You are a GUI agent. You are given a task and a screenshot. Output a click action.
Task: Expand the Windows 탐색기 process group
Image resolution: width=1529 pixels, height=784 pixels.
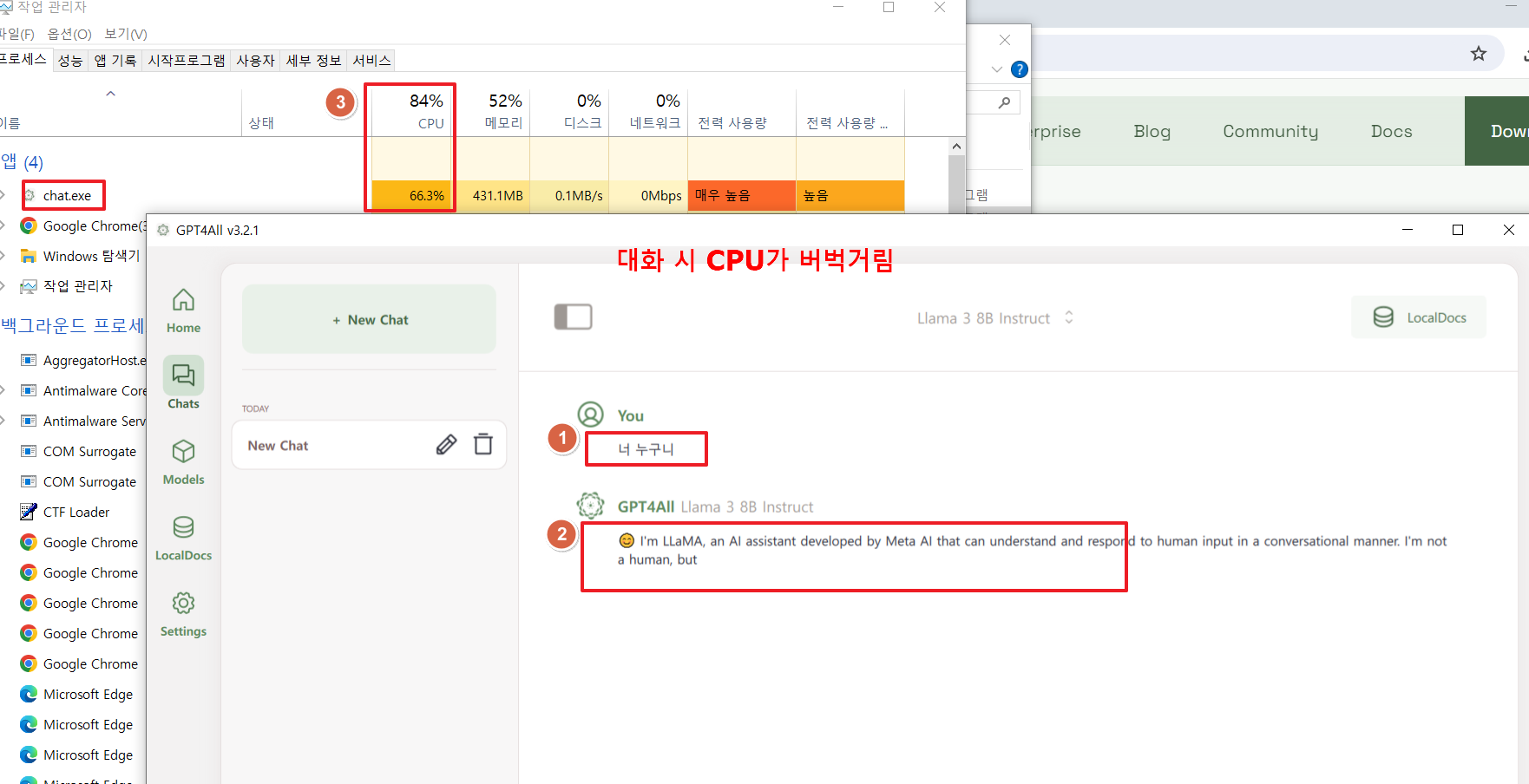coord(3,256)
